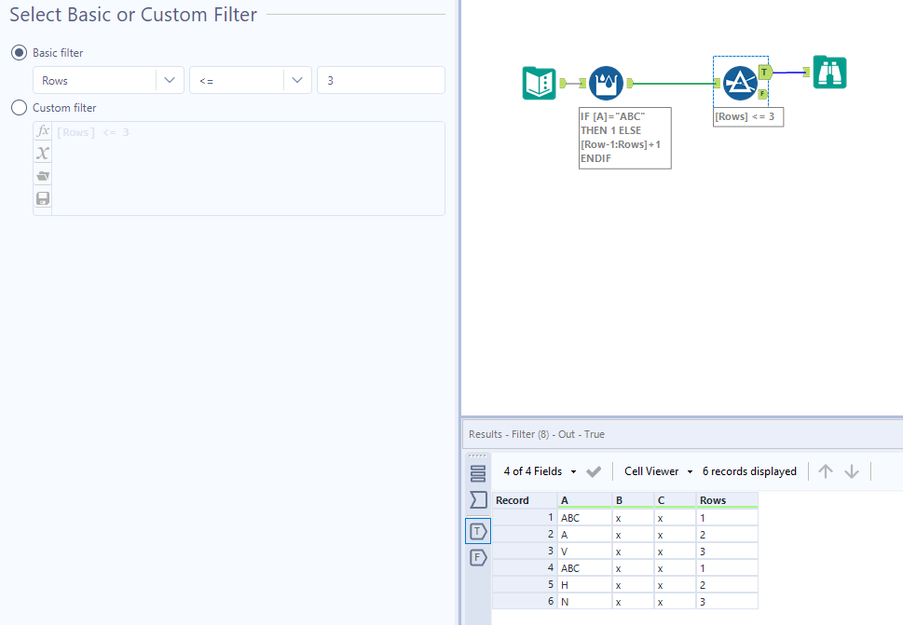Click the Rows value 2 in record 5
Image resolution: width=903 pixels, height=625 pixels.
[x=727, y=585]
